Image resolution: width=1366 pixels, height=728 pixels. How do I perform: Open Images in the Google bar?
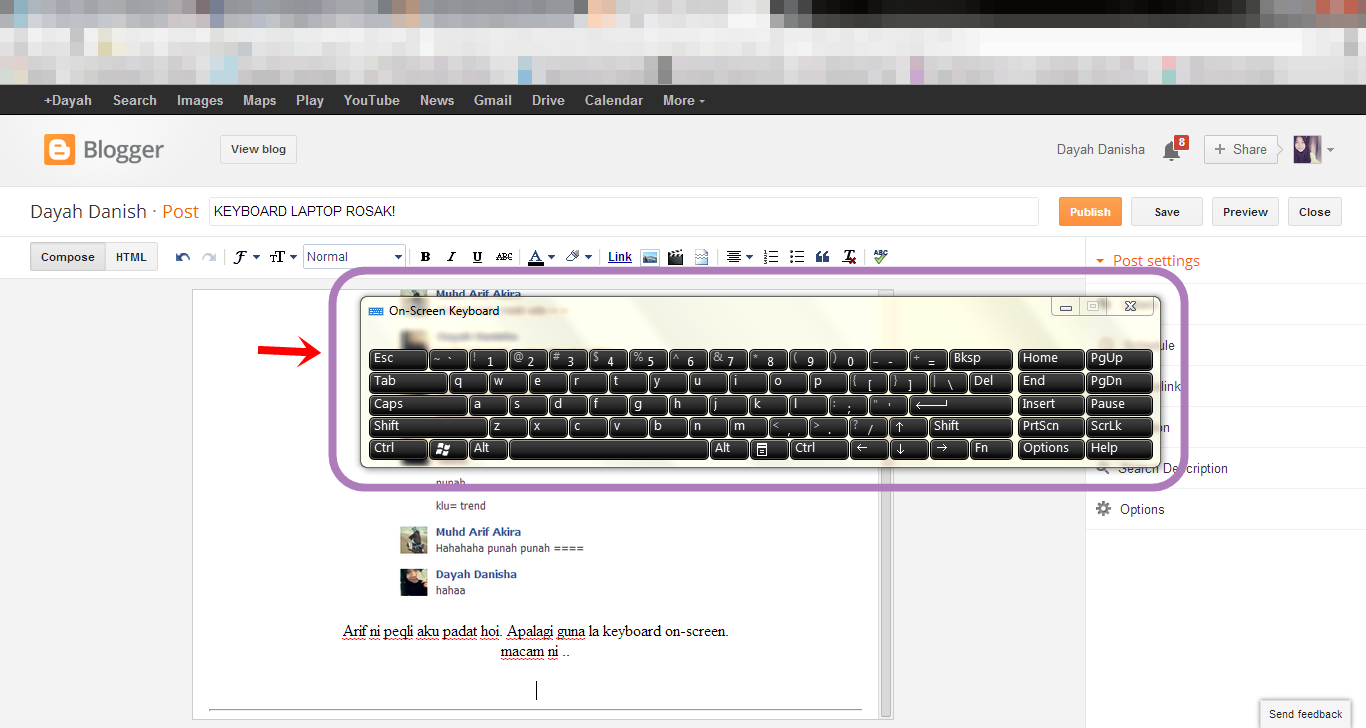(x=200, y=100)
